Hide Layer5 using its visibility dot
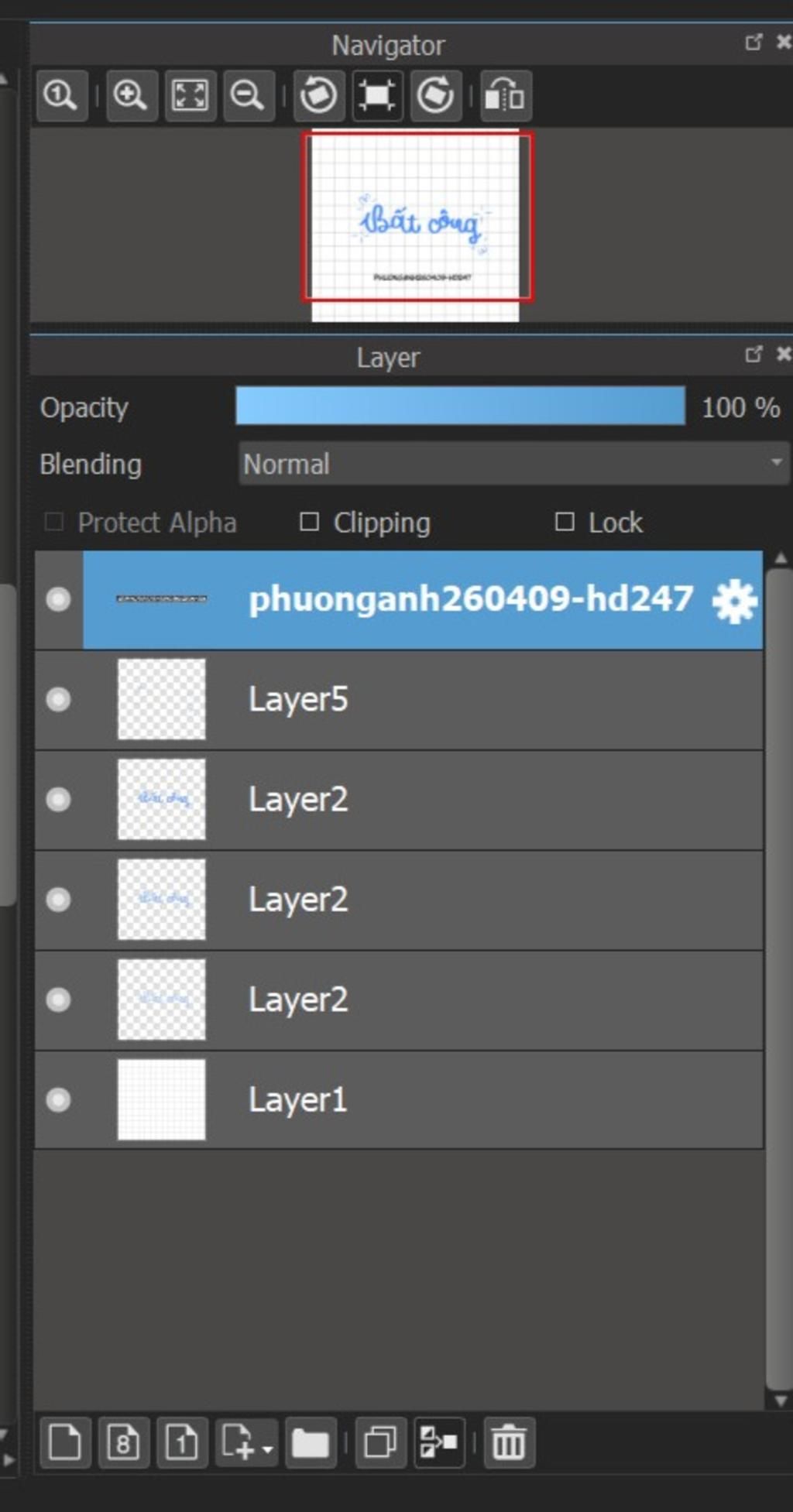This screenshot has width=793, height=1512. pyautogui.click(x=58, y=700)
